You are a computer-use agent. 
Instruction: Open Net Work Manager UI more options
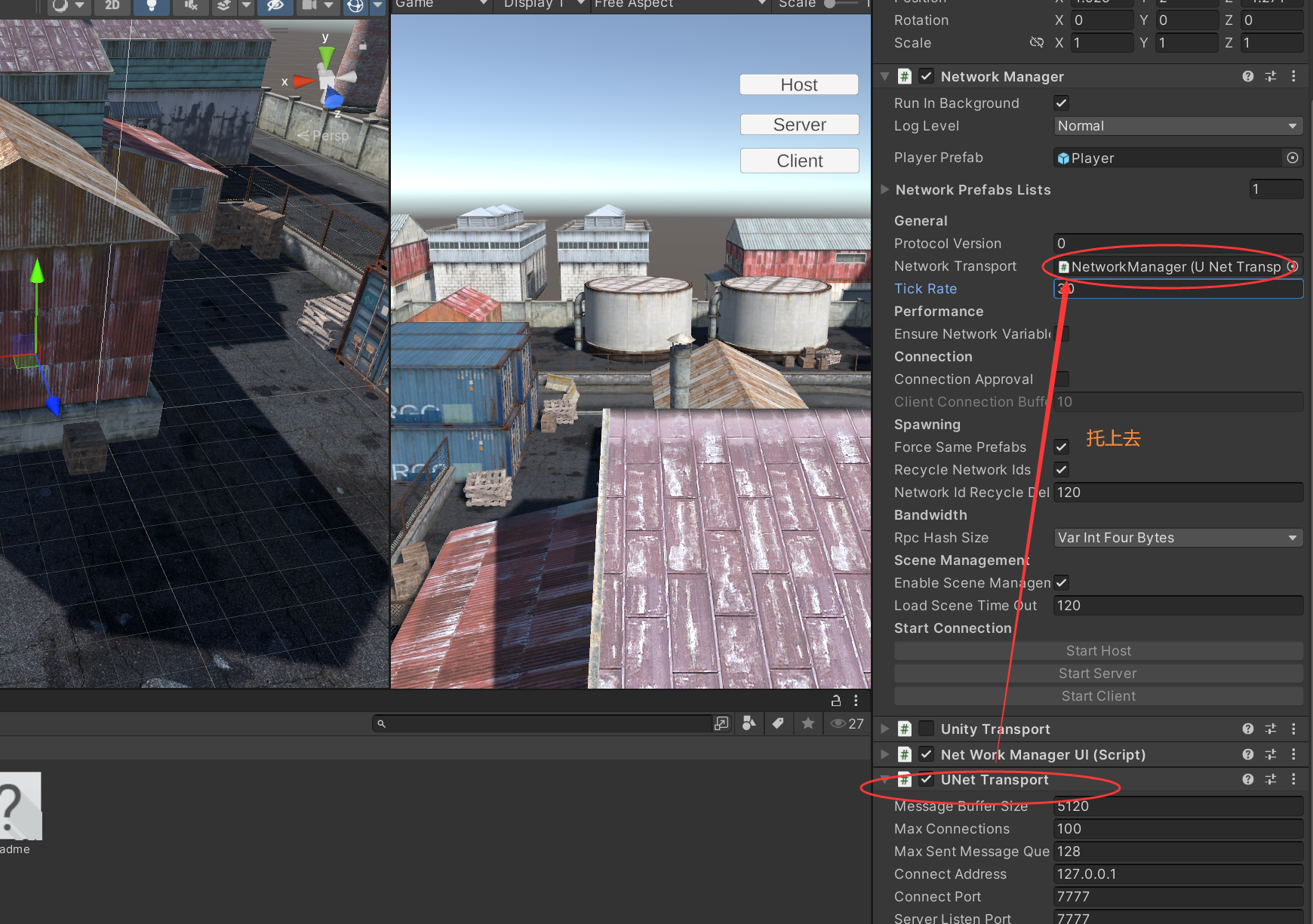[1293, 754]
